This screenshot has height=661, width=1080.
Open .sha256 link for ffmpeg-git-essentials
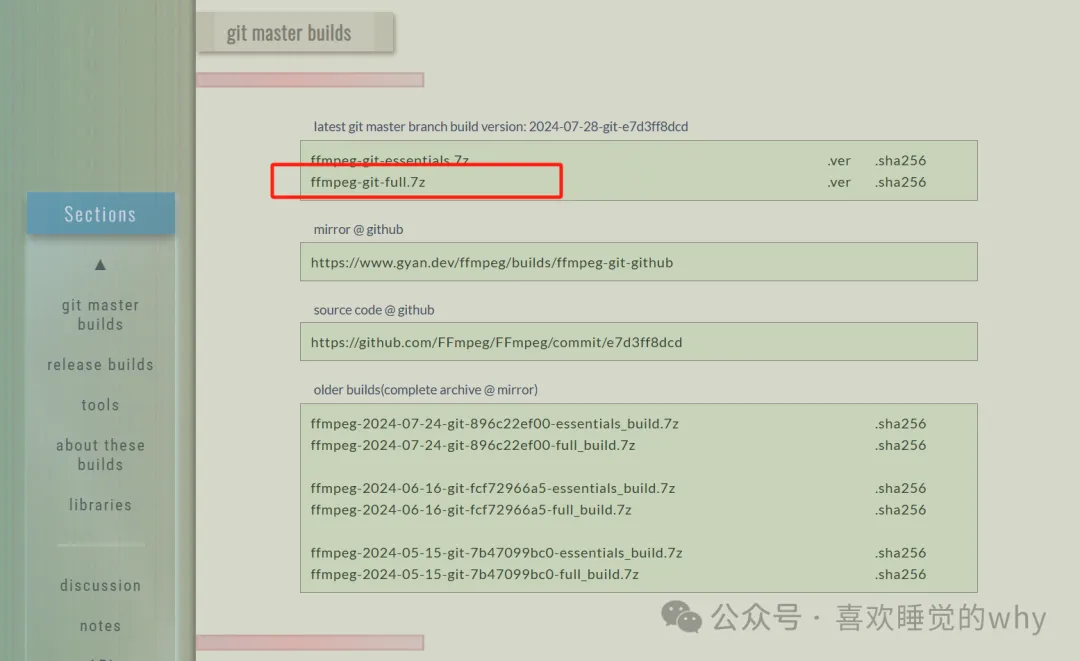point(900,160)
